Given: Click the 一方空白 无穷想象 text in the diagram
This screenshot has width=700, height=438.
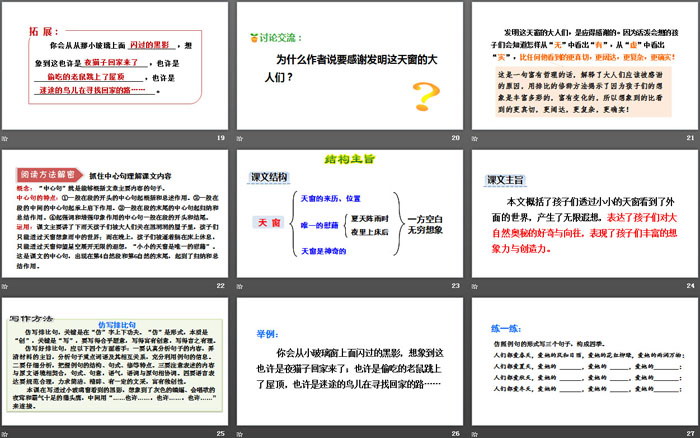Looking at the screenshot, I should pyautogui.click(x=419, y=224).
